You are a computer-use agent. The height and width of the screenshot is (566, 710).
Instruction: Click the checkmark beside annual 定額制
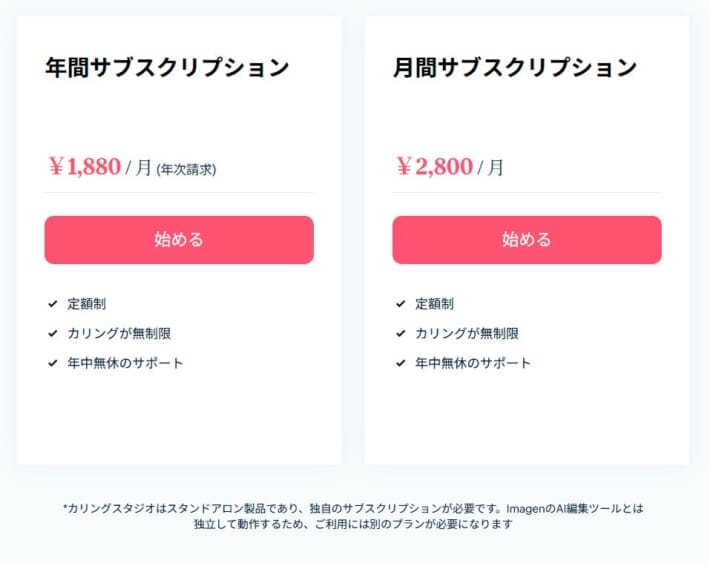pos(53,304)
